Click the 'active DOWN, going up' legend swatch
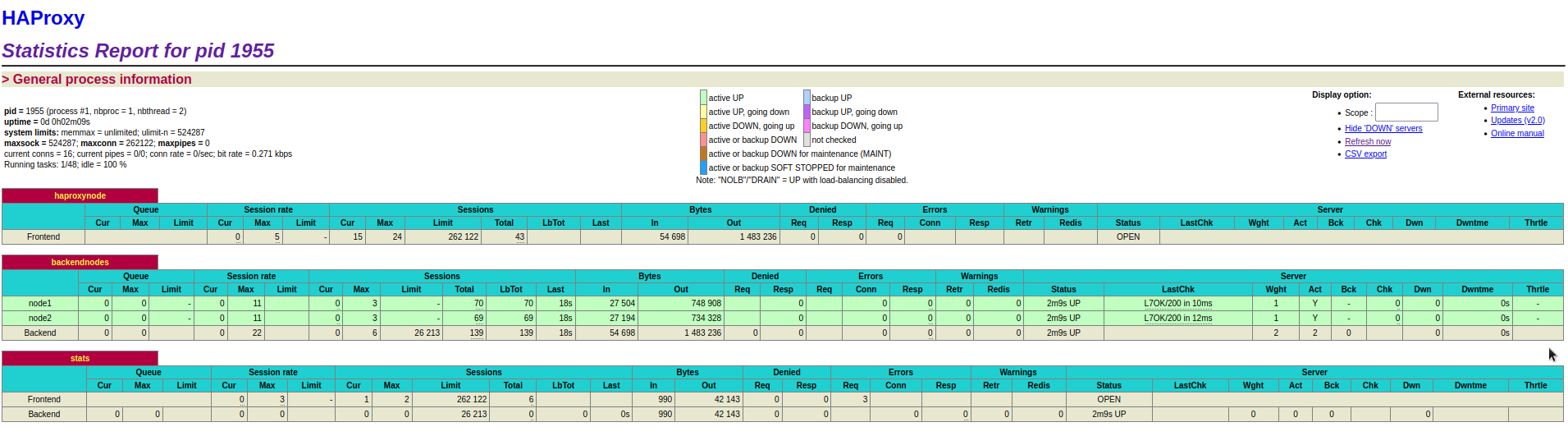 [x=703, y=126]
